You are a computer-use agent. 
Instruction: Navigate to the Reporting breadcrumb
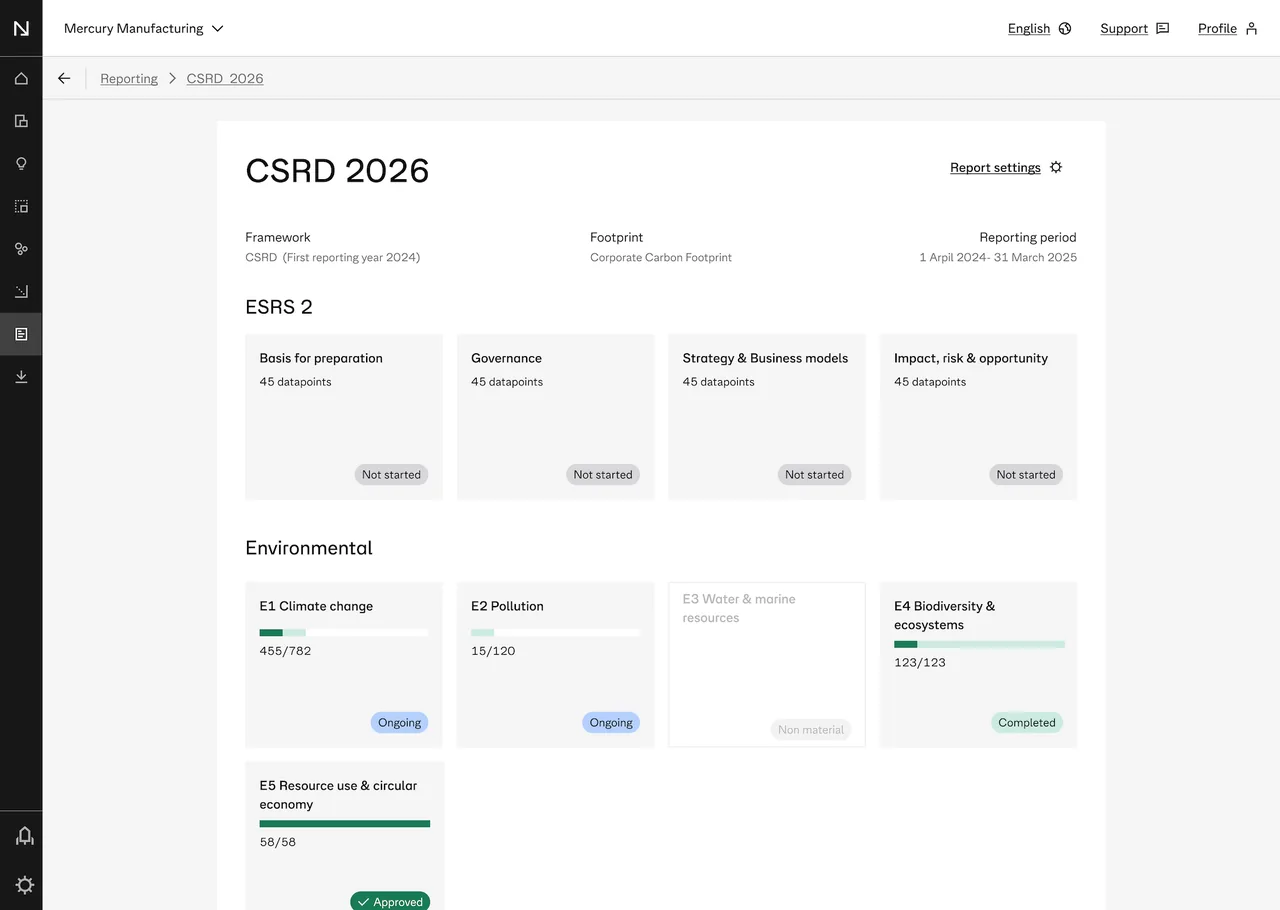tap(129, 79)
